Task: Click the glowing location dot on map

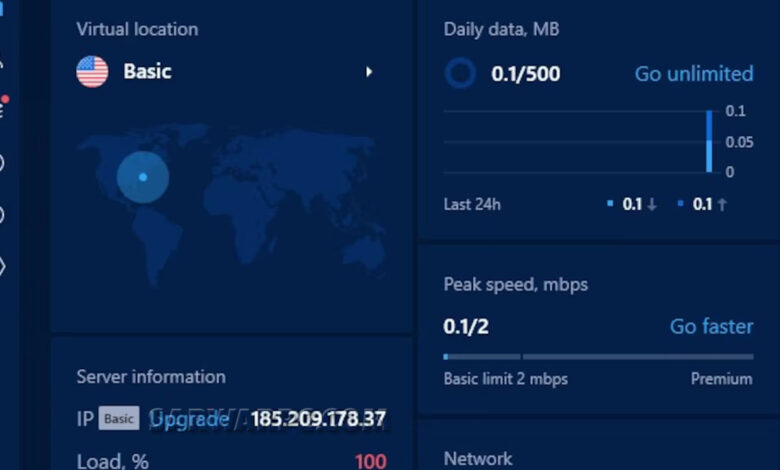Action: 143,177
